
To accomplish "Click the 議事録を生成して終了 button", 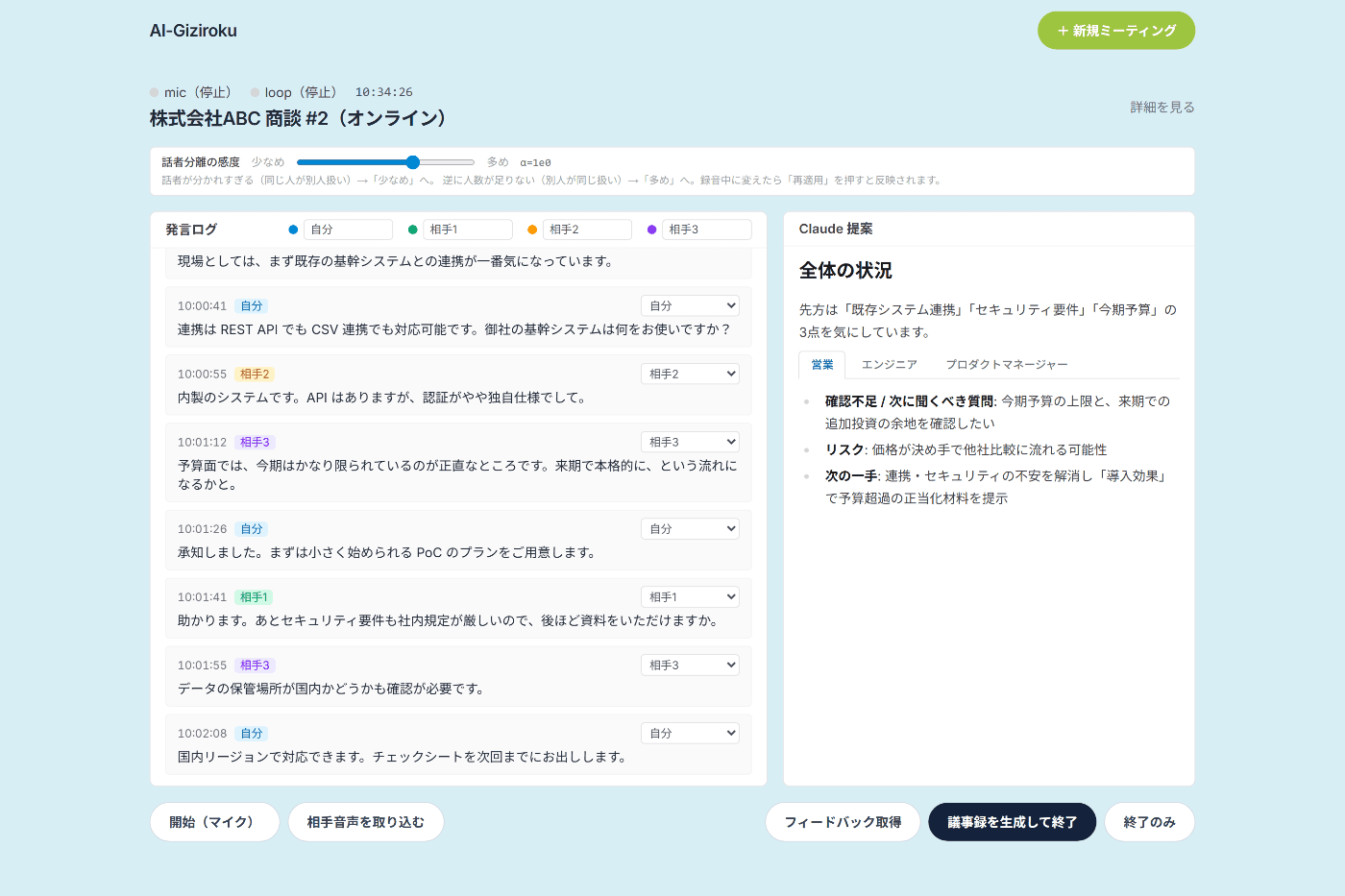I will point(1013,822).
